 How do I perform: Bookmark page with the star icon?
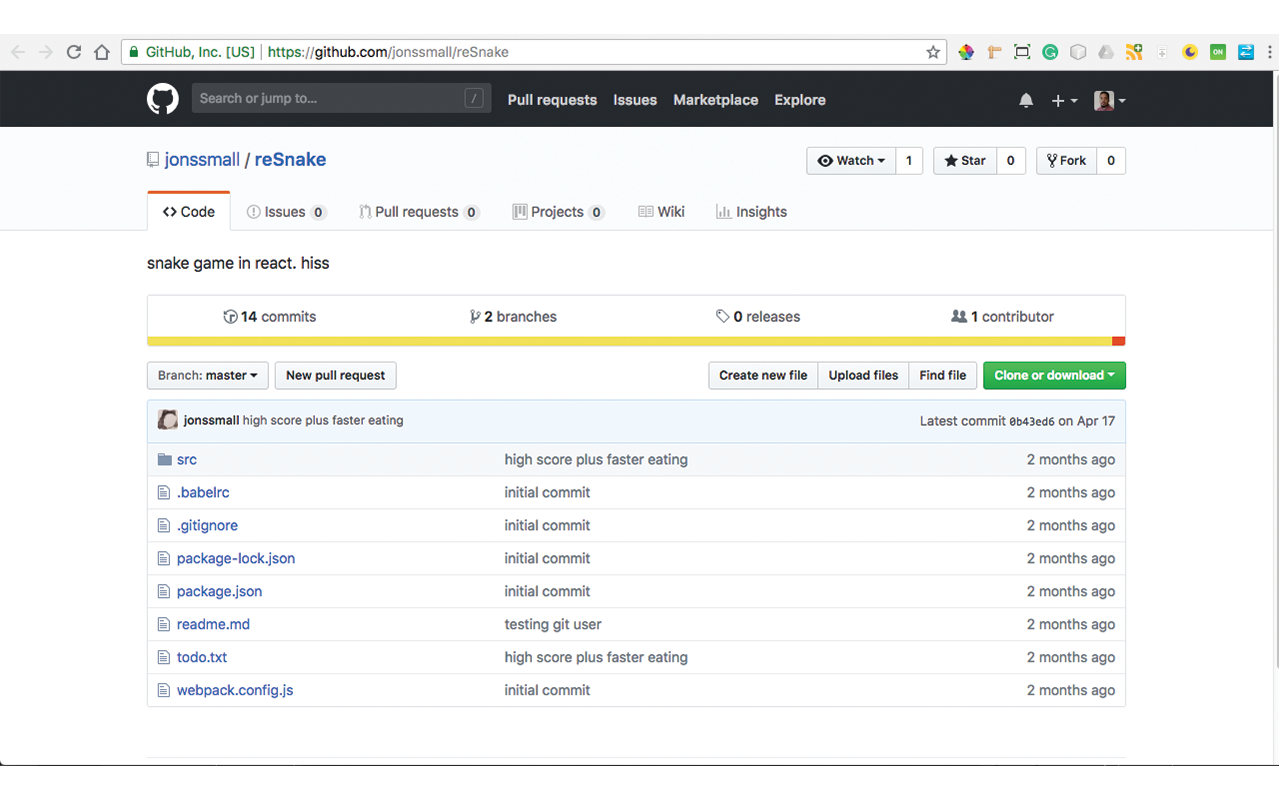point(933,52)
